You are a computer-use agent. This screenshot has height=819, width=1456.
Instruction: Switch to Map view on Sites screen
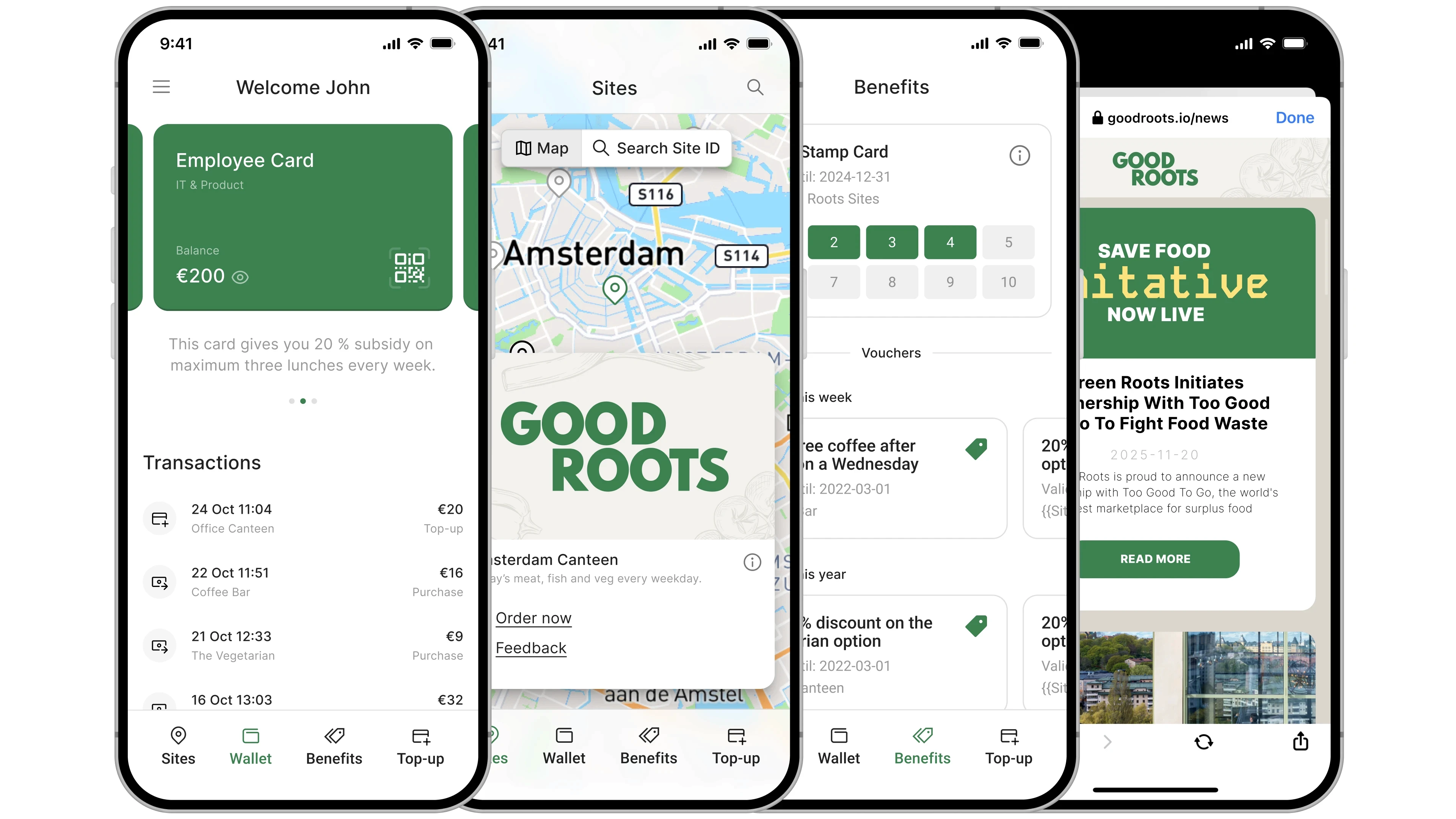540,147
